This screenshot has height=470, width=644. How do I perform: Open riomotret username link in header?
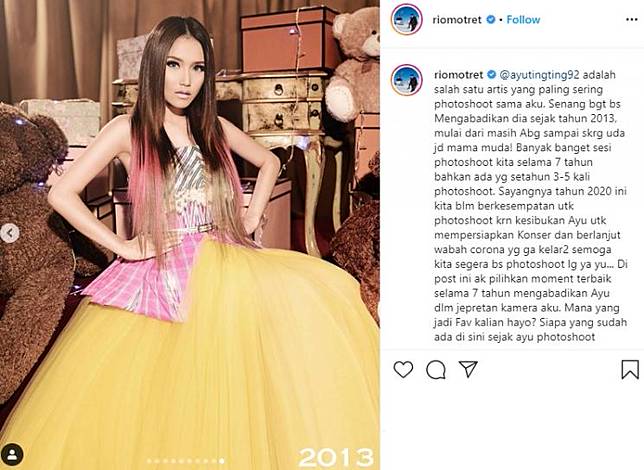[x=457, y=20]
